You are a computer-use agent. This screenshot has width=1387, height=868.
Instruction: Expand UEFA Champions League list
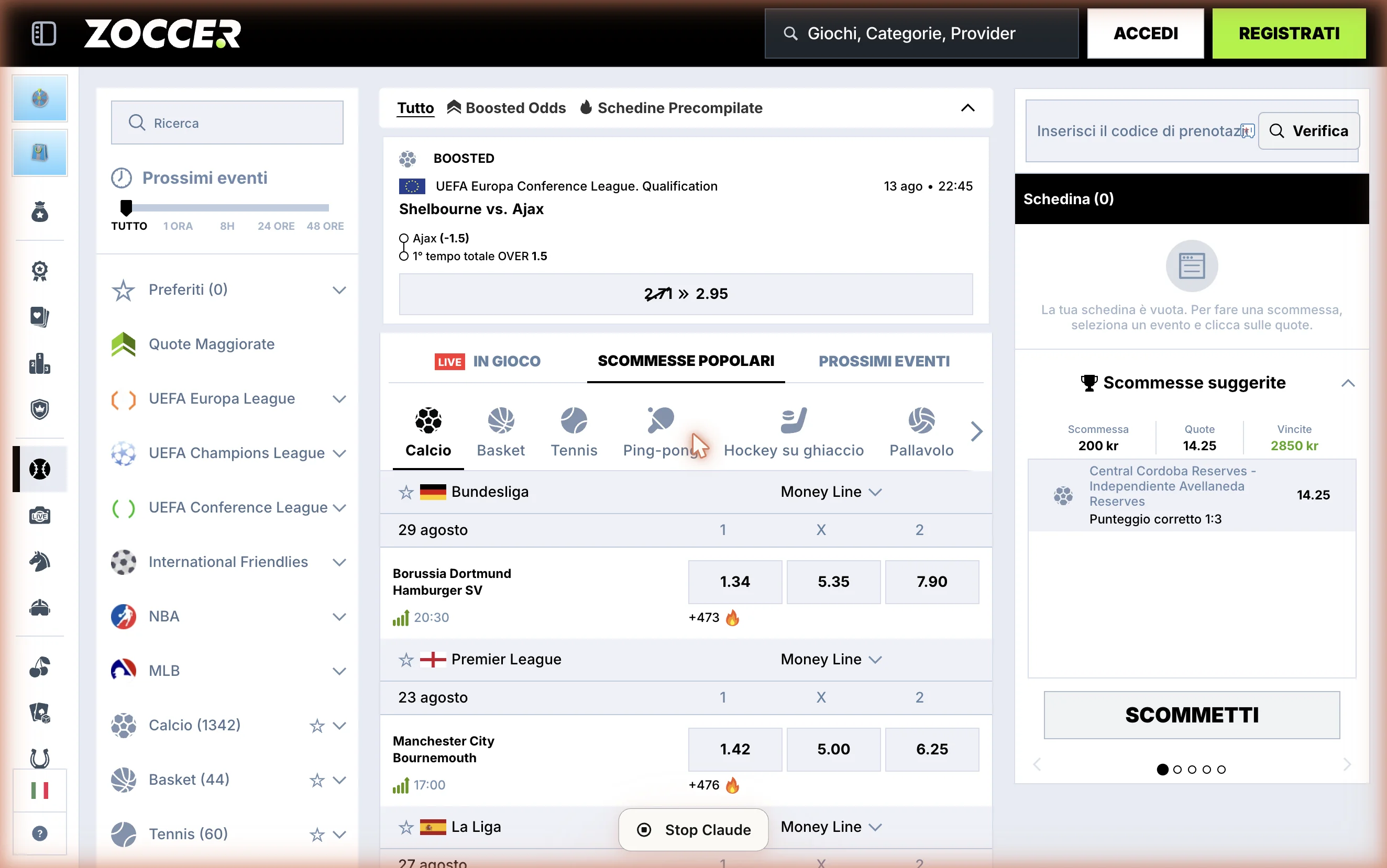click(x=339, y=453)
